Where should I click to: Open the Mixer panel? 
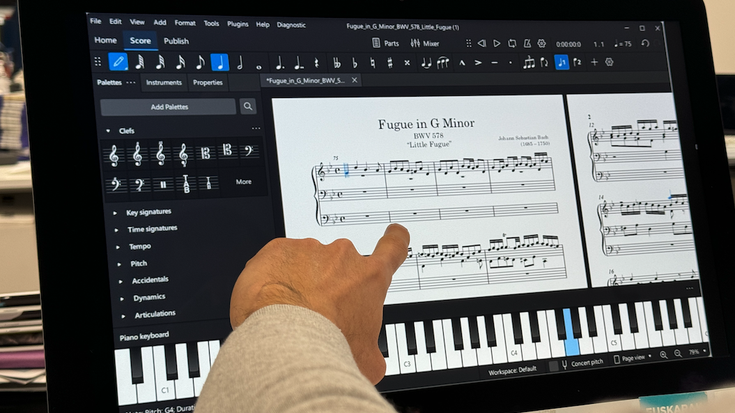click(425, 44)
